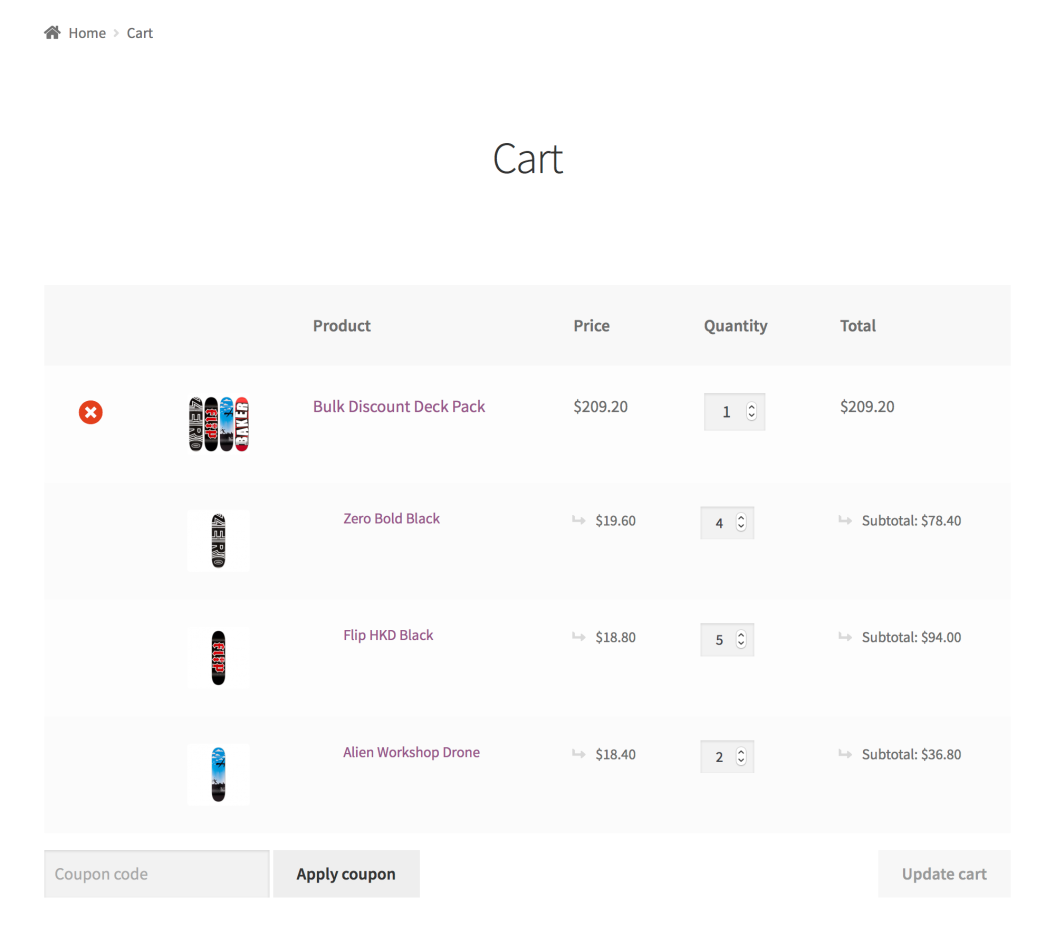Viewport: 1055px width, 935px height.
Task: Click Update cart
Action: pyautogui.click(x=944, y=873)
